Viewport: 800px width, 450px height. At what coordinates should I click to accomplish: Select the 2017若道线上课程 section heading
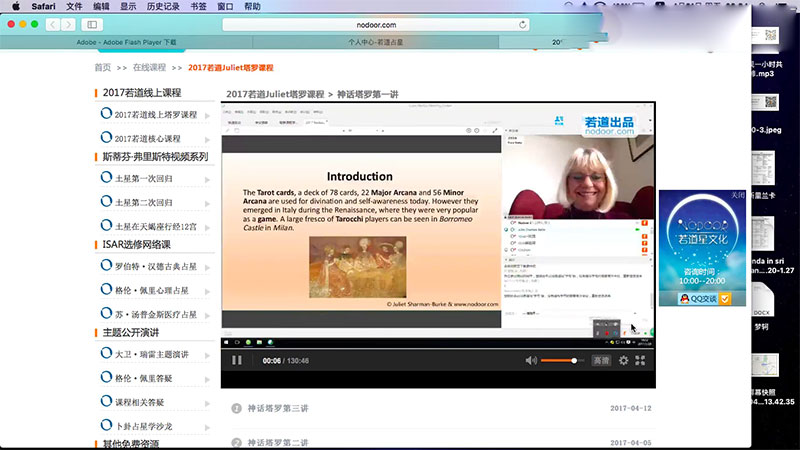pos(142,92)
